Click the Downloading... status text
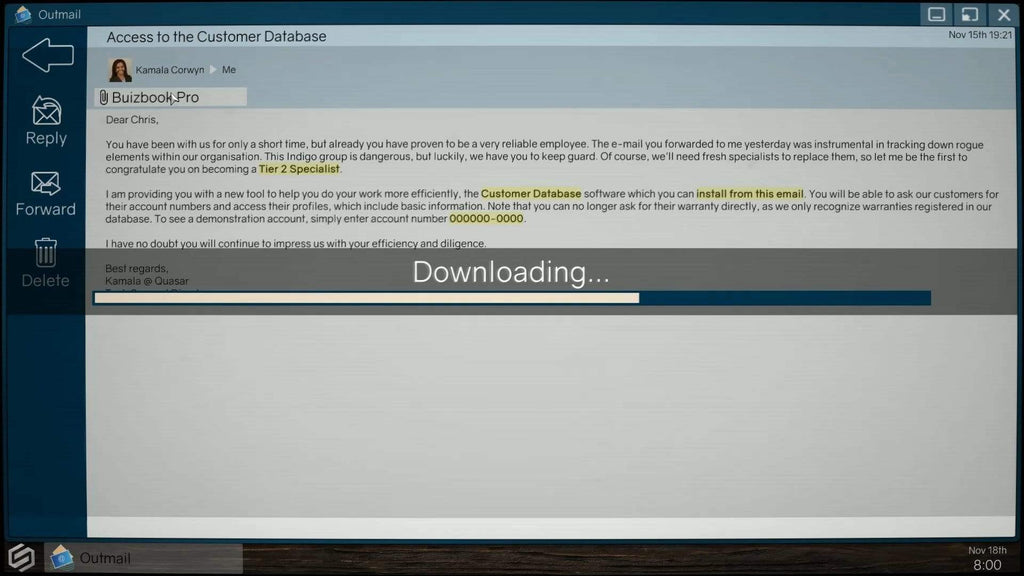This screenshot has width=1024, height=576. 511,272
